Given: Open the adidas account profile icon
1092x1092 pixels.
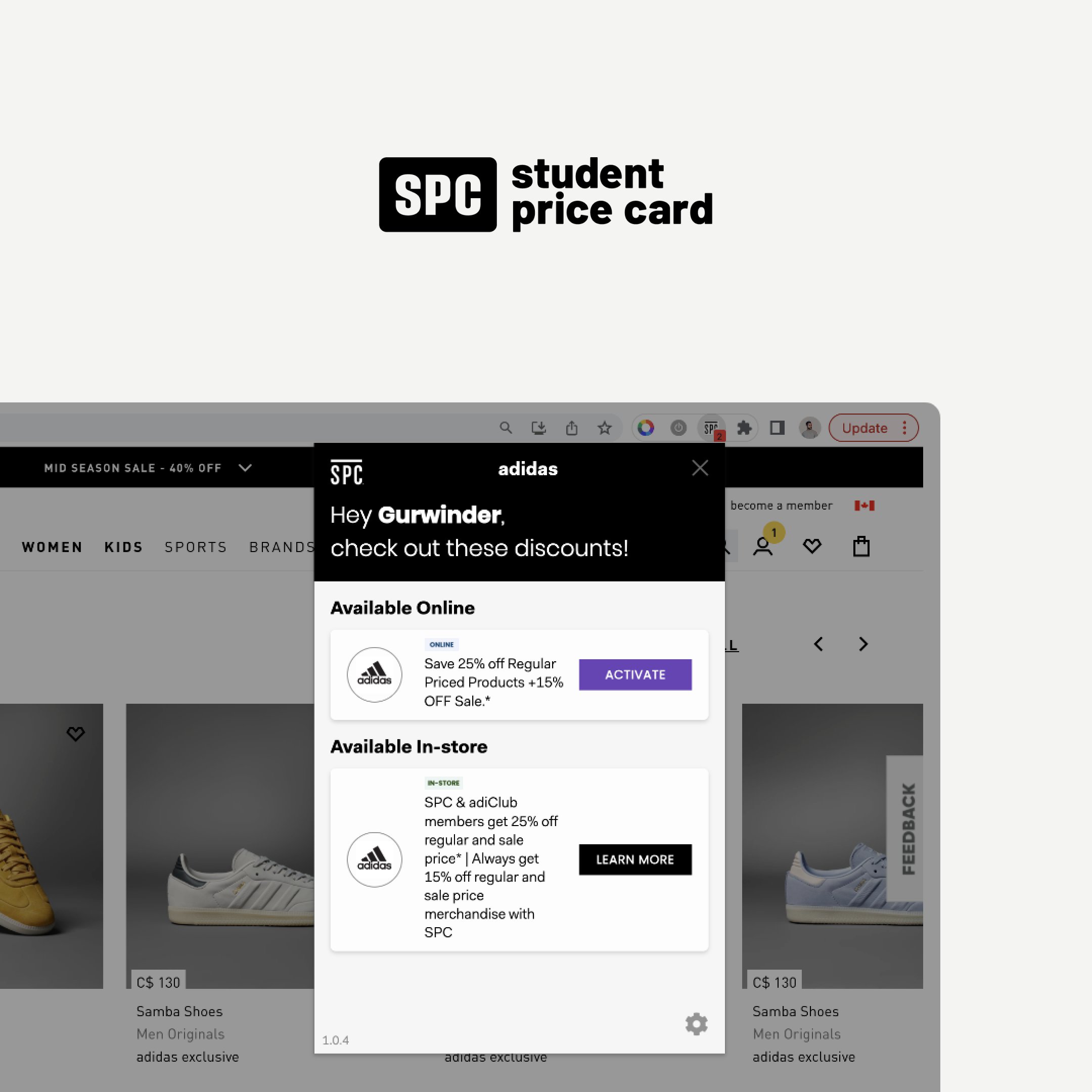Looking at the screenshot, I should (762, 546).
